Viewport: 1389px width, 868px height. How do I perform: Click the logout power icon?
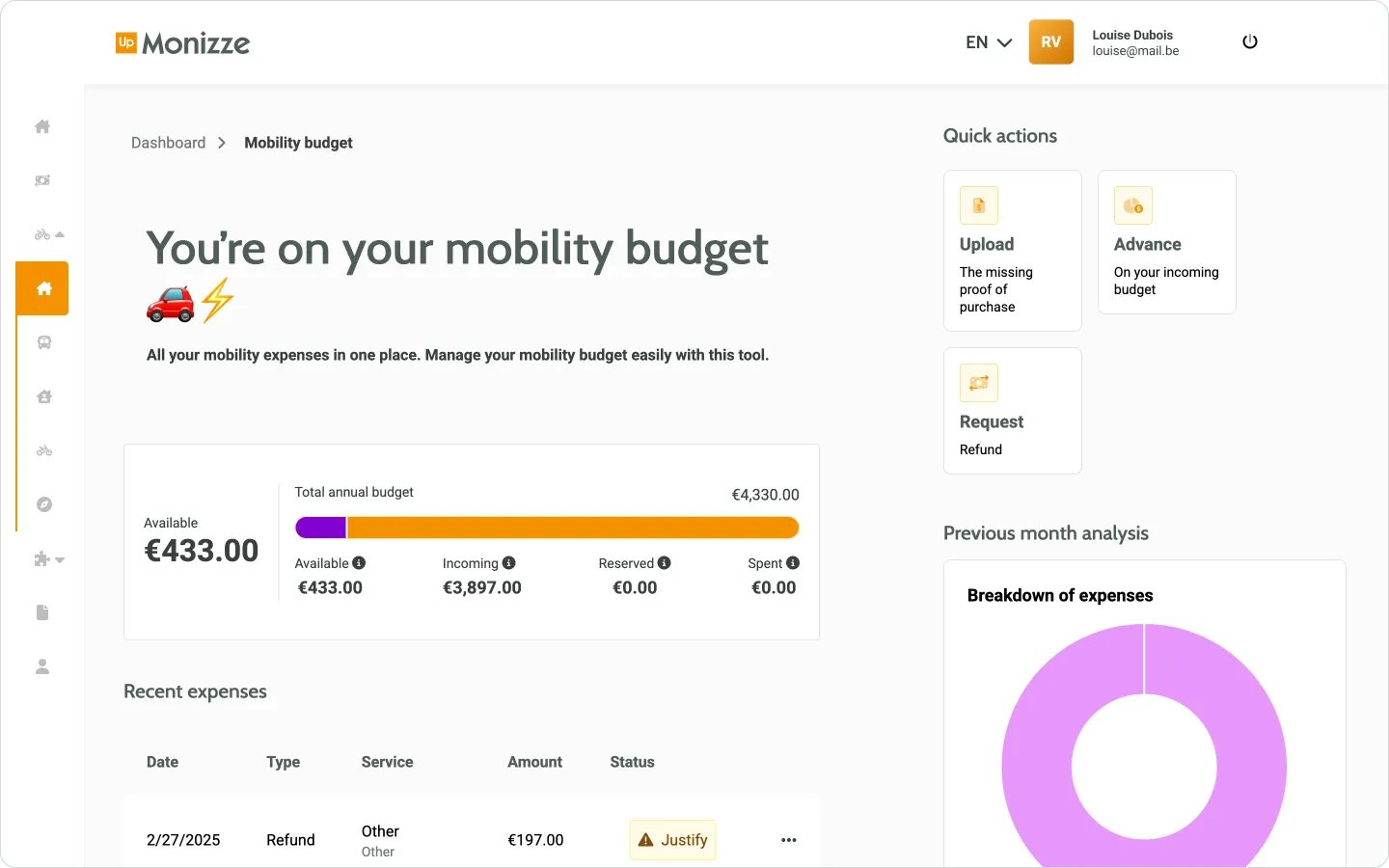click(1250, 41)
